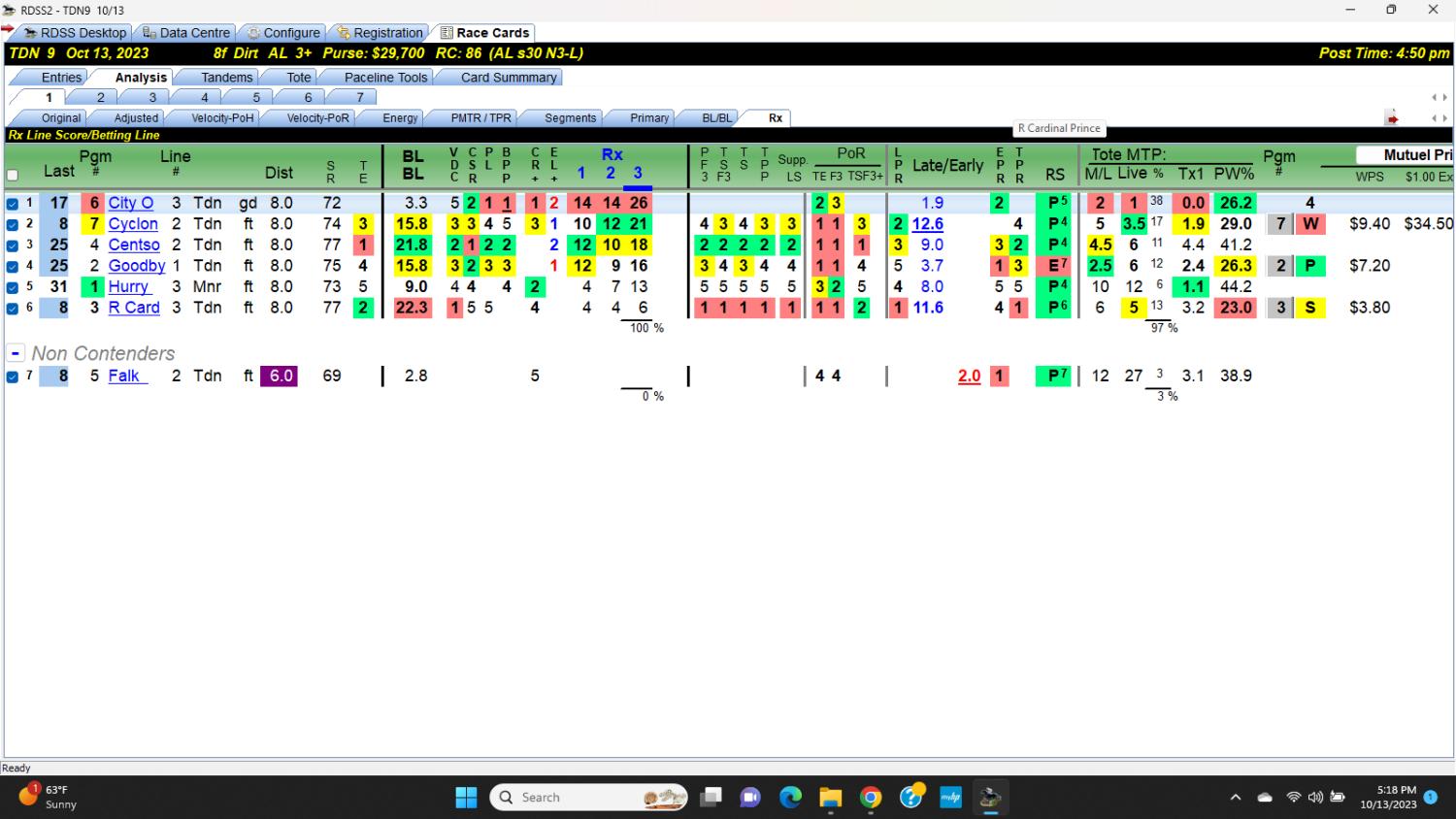Open the volume speaker tray icon
This screenshot has width=1456, height=819.
pos(1315,798)
